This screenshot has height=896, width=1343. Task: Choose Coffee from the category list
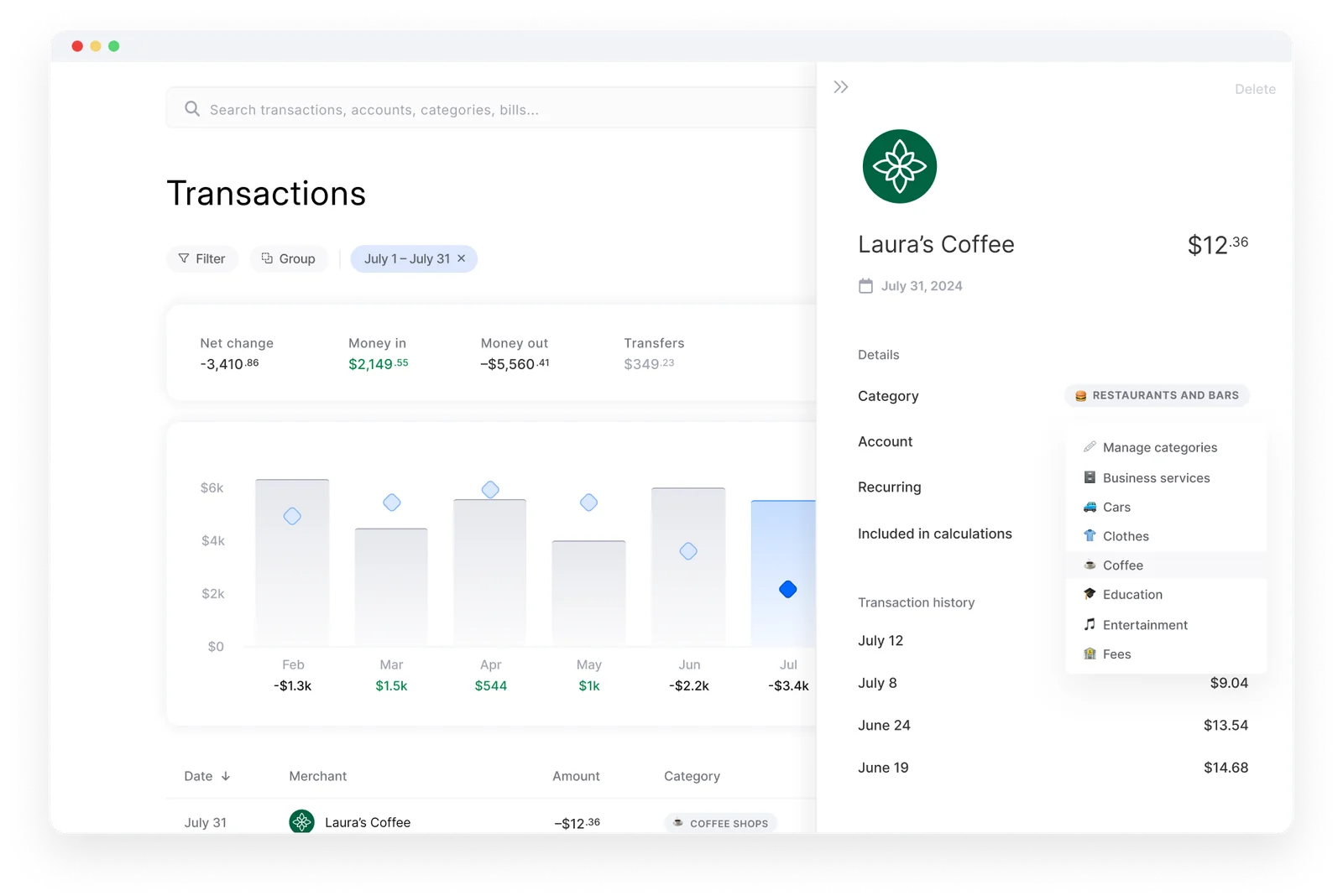(1122, 565)
